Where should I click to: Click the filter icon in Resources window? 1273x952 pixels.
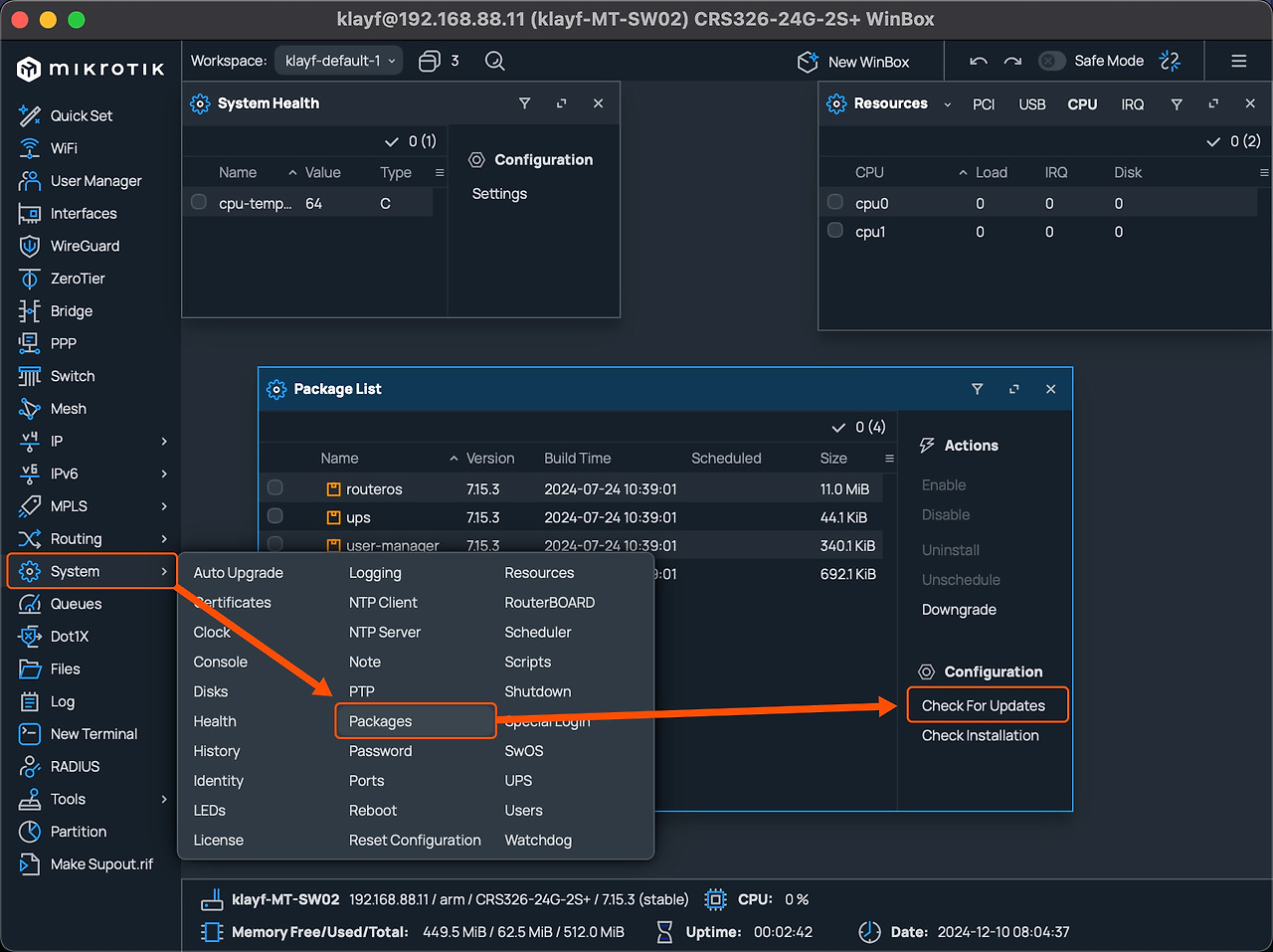point(1177,103)
